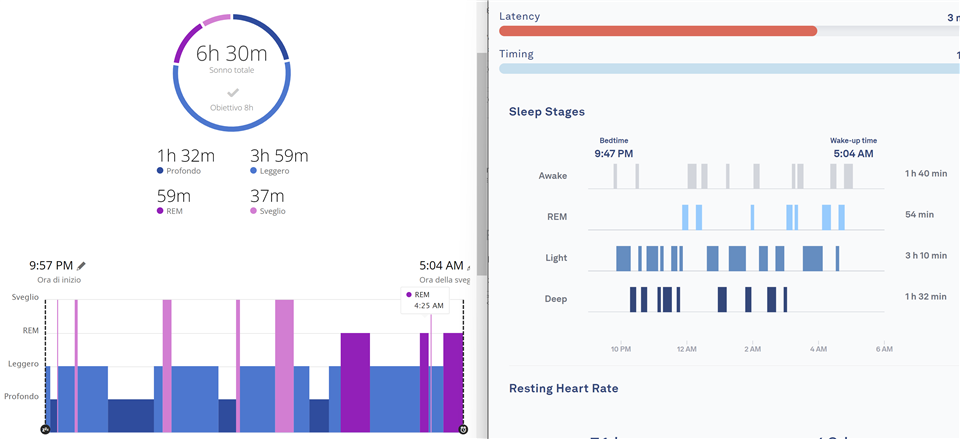Click the blue Leggero legend dot
This screenshot has width=960, height=439.
pos(253,171)
